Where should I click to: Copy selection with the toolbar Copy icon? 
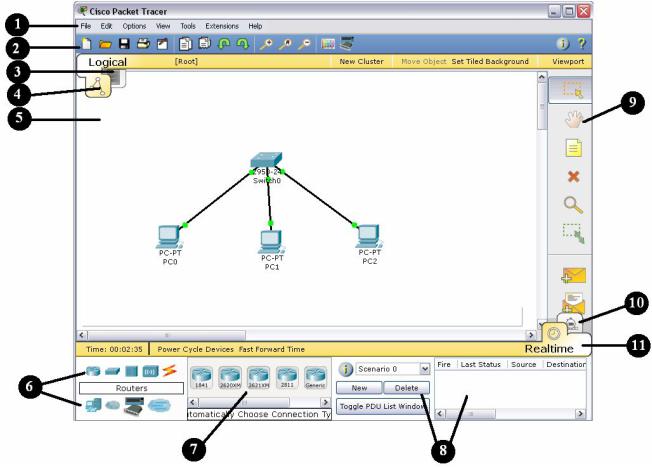[185, 44]
